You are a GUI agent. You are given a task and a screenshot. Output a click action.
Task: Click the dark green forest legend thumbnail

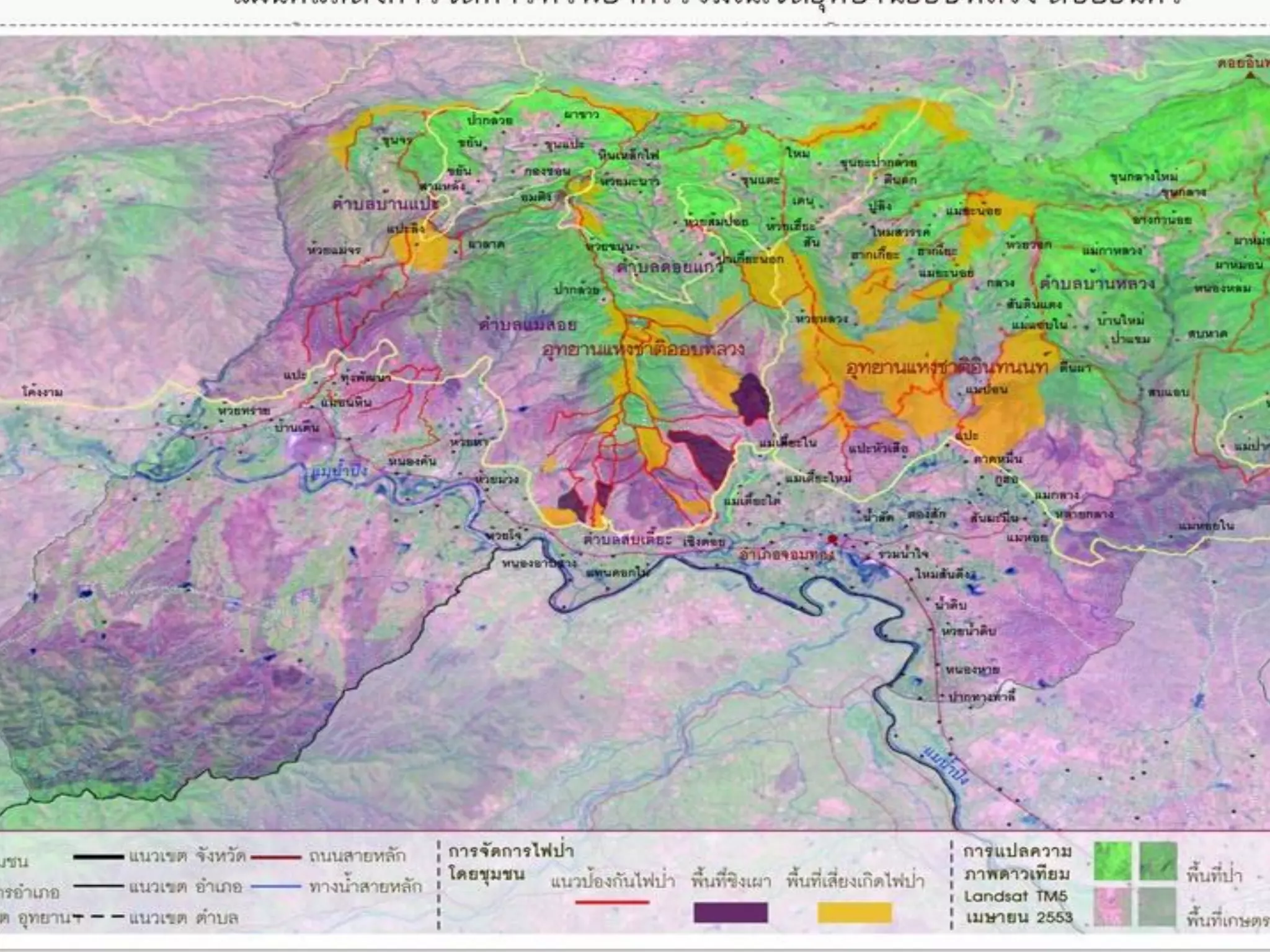pyautogui.click(x=1158, y=862)
